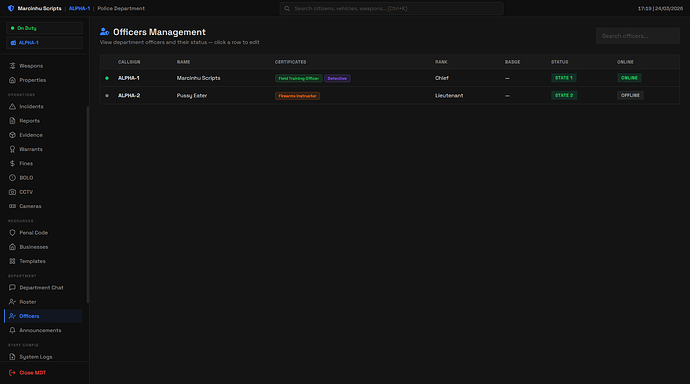Image resolution: width=690 pixels, height=384 pixels.
Task: Click the Field Training Officer certificate badge
Action: (298, 78)
